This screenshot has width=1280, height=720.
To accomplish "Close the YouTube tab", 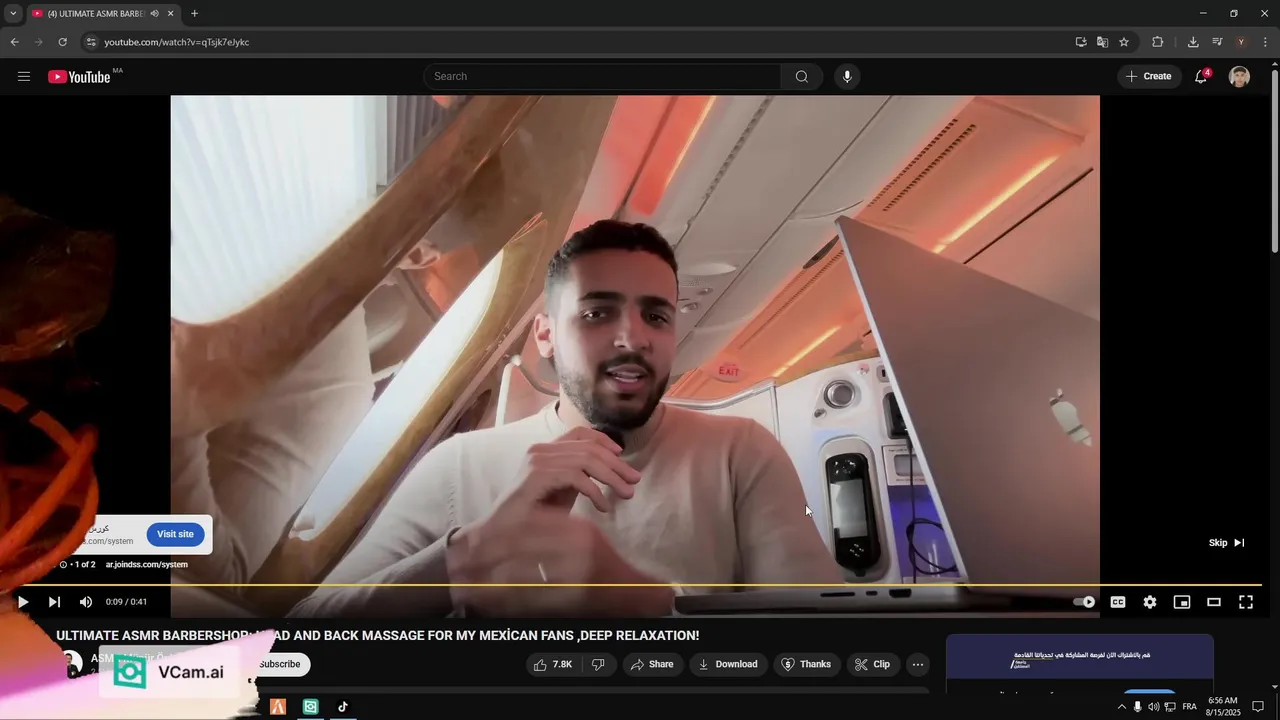I will pos(171,14).
